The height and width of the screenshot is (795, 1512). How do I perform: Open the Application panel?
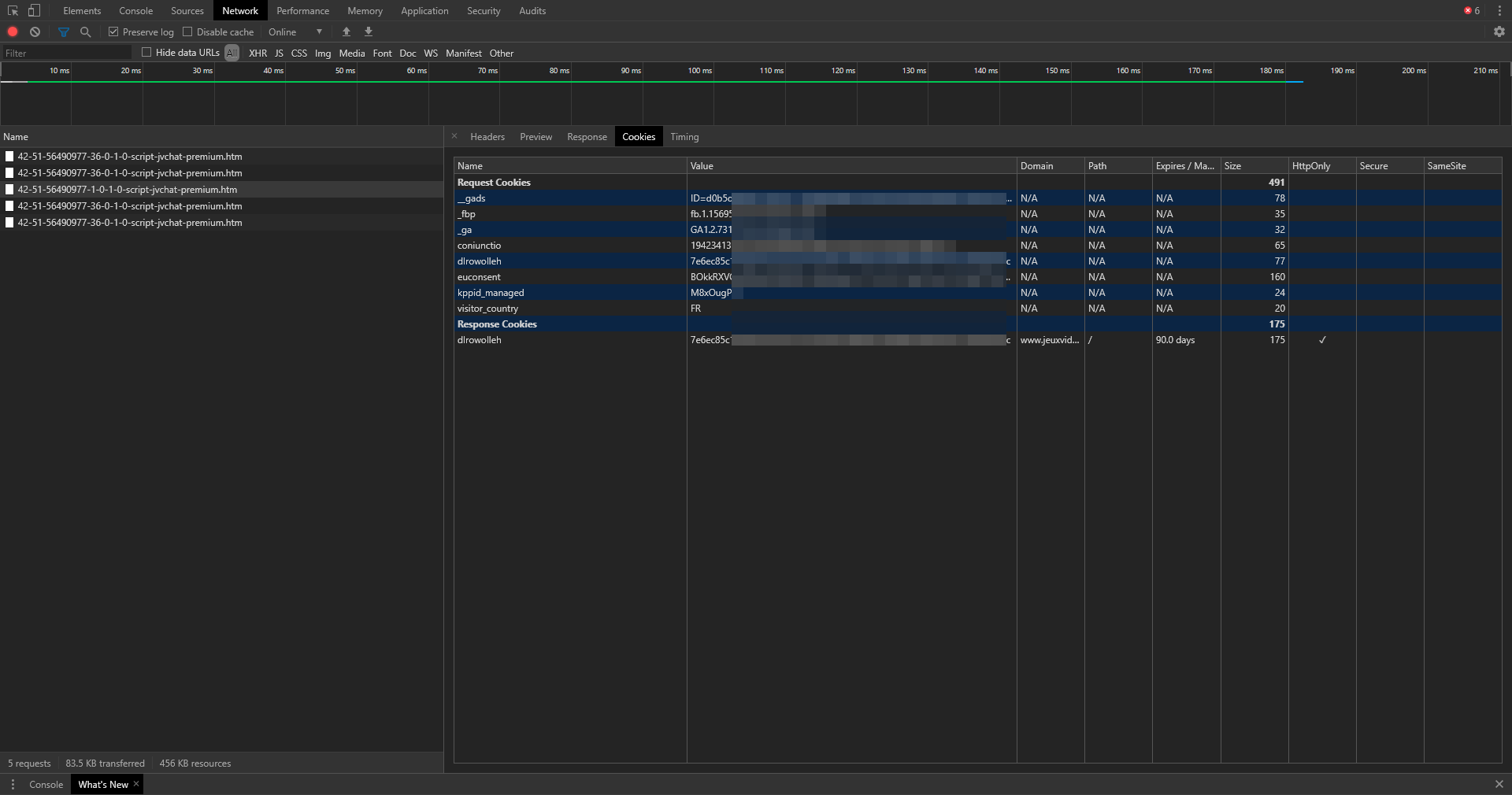coord(424,11)
